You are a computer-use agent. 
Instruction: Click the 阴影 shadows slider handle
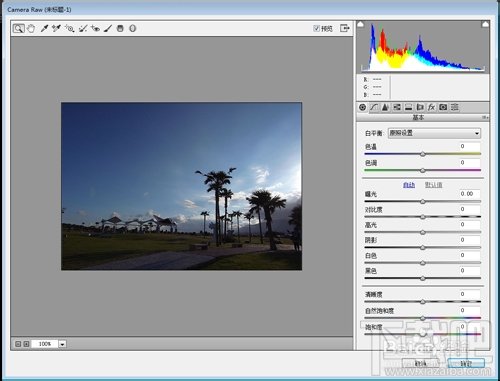[x=423, y=248]
